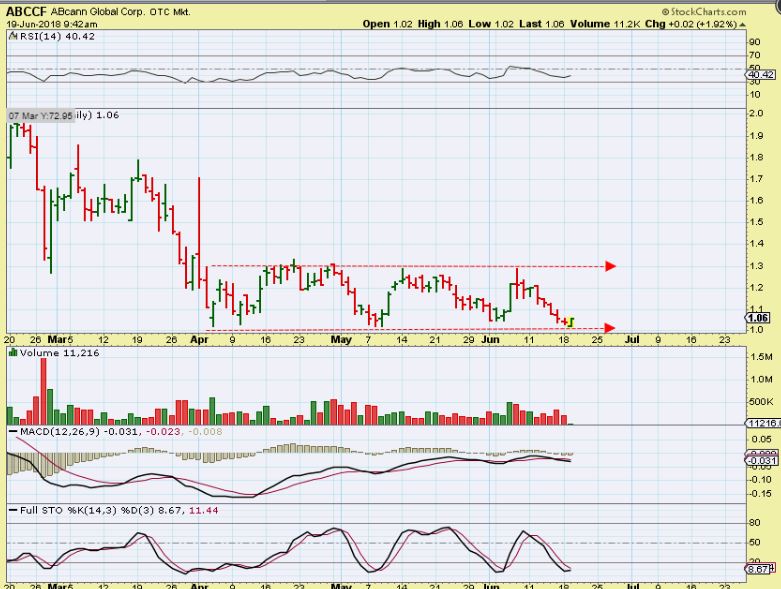Click the 11216 volume value tag
781x589 pixels.
(x=763, y=423)
